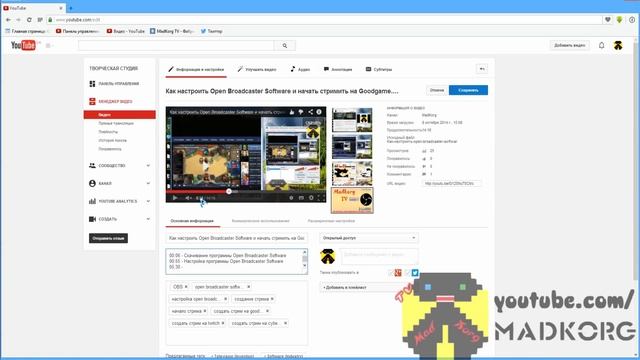Enter fullscreen in the video player
Screen dimensions: 640x360
coord(321,198)
